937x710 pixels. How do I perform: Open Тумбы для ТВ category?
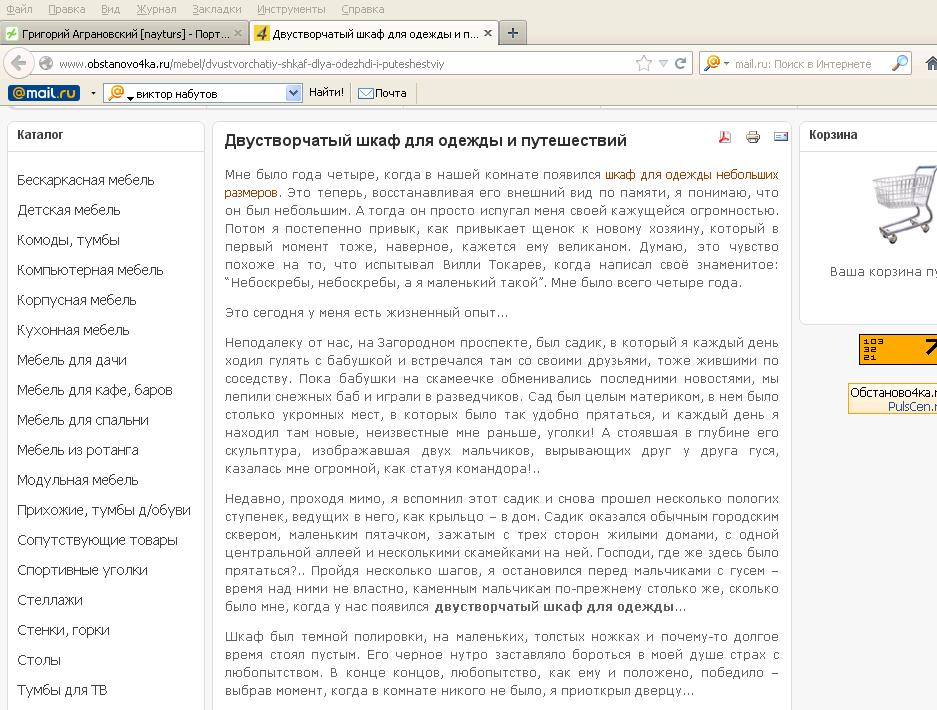62,690
